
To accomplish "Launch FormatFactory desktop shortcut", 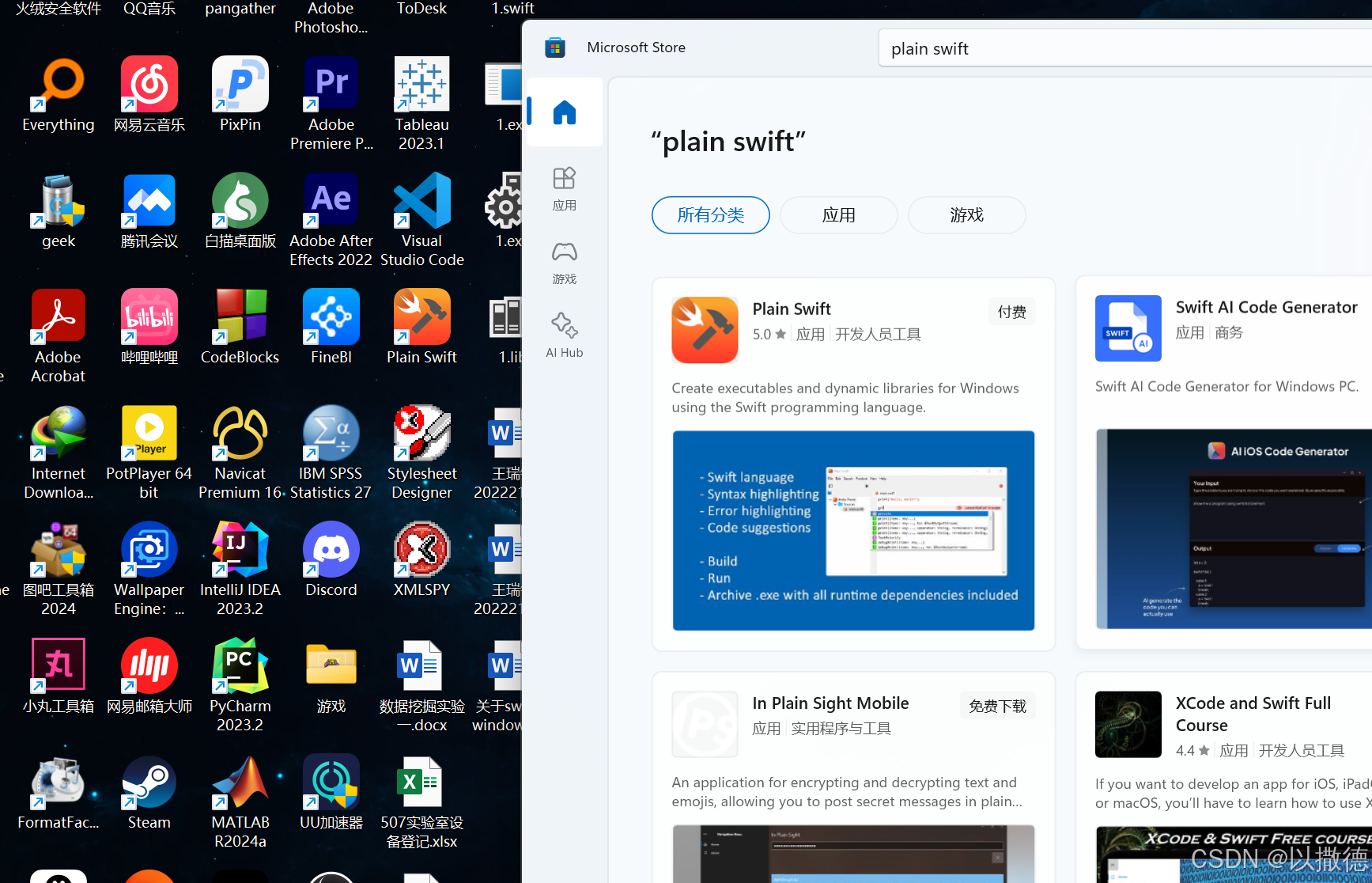I will click(x=59, y=792).
